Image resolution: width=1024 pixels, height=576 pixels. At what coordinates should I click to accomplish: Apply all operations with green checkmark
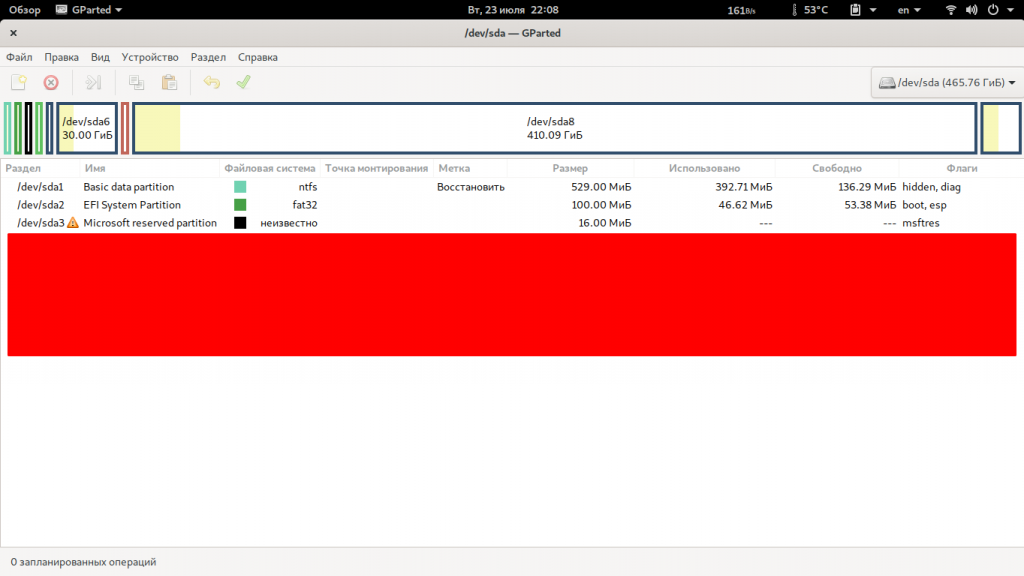point(244,82)
